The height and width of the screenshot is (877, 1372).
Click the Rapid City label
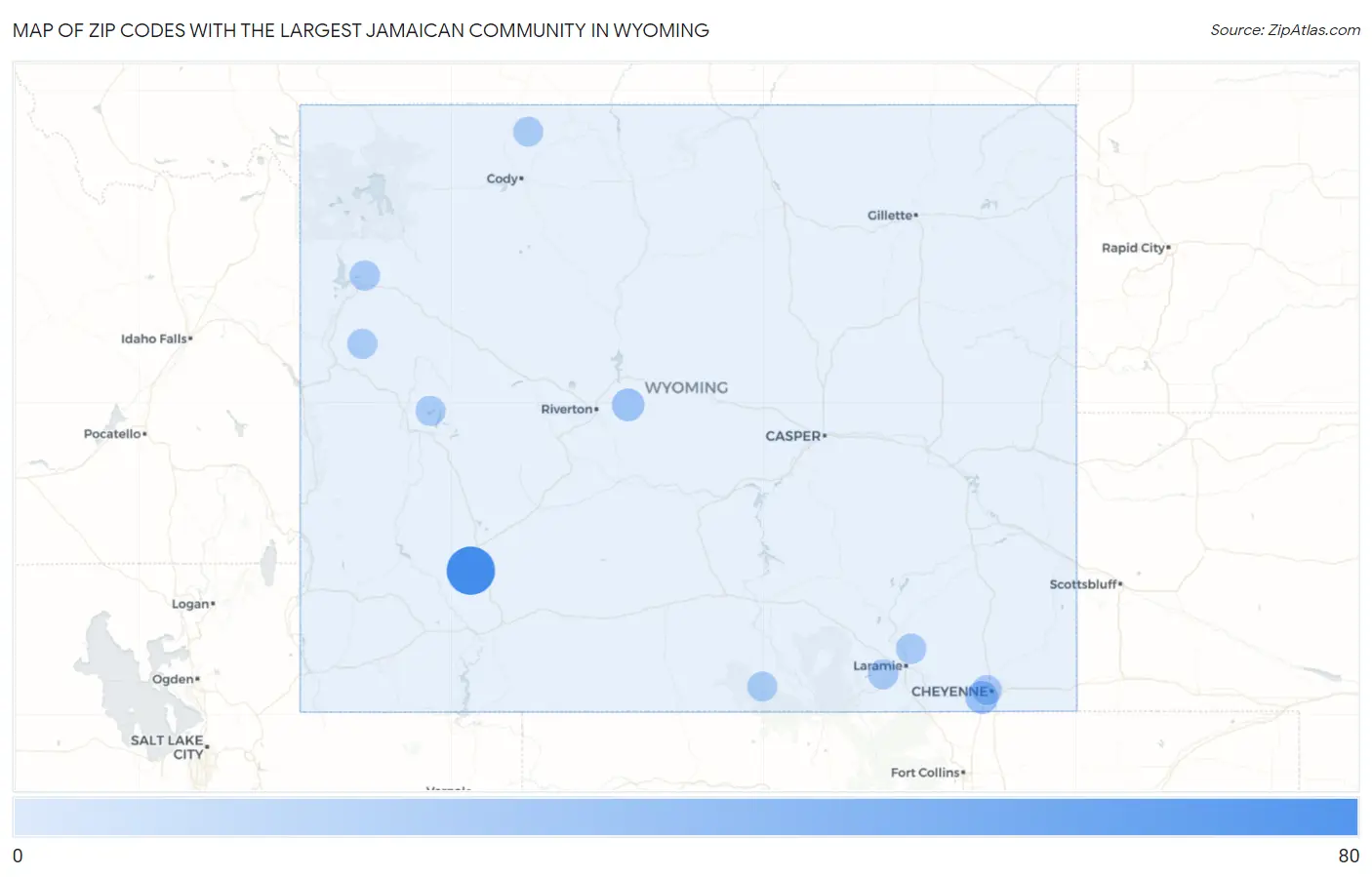[1136, 248]
